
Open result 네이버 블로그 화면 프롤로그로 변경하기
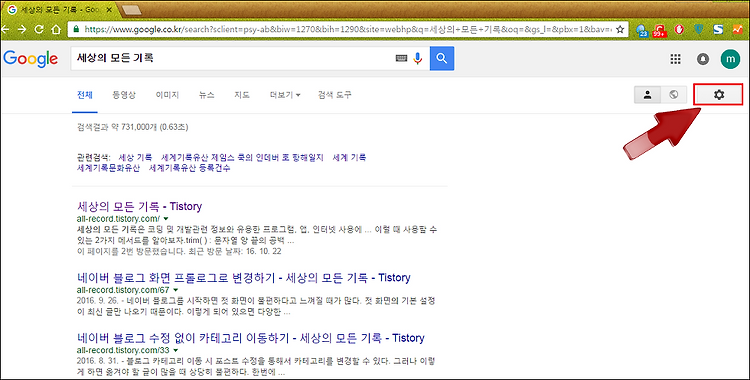[243, 278]
